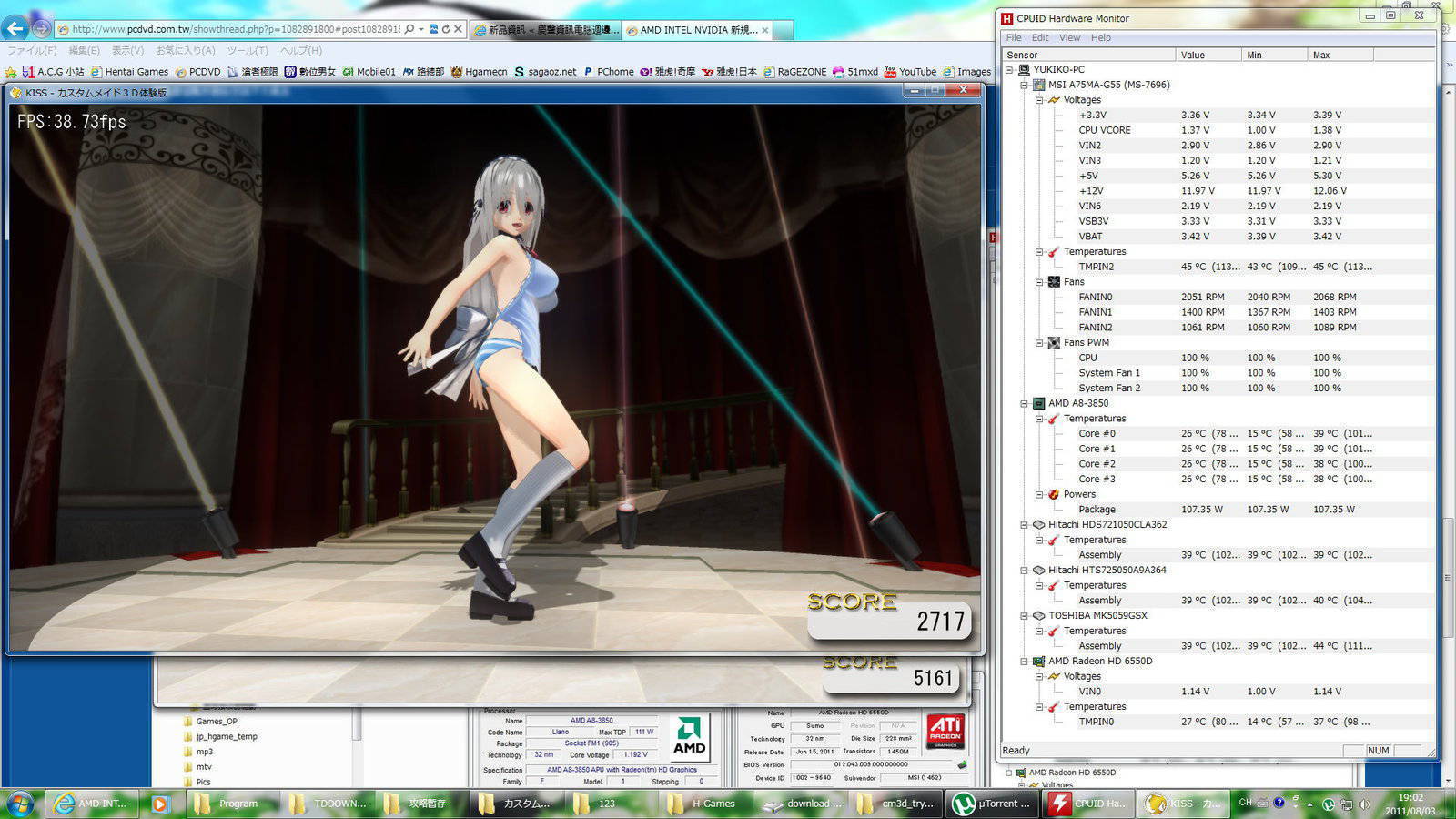
Task: Switch to the AMD INTEL NVIDIA browser tab
Action: pyautogui.click(x=698, y=30)
